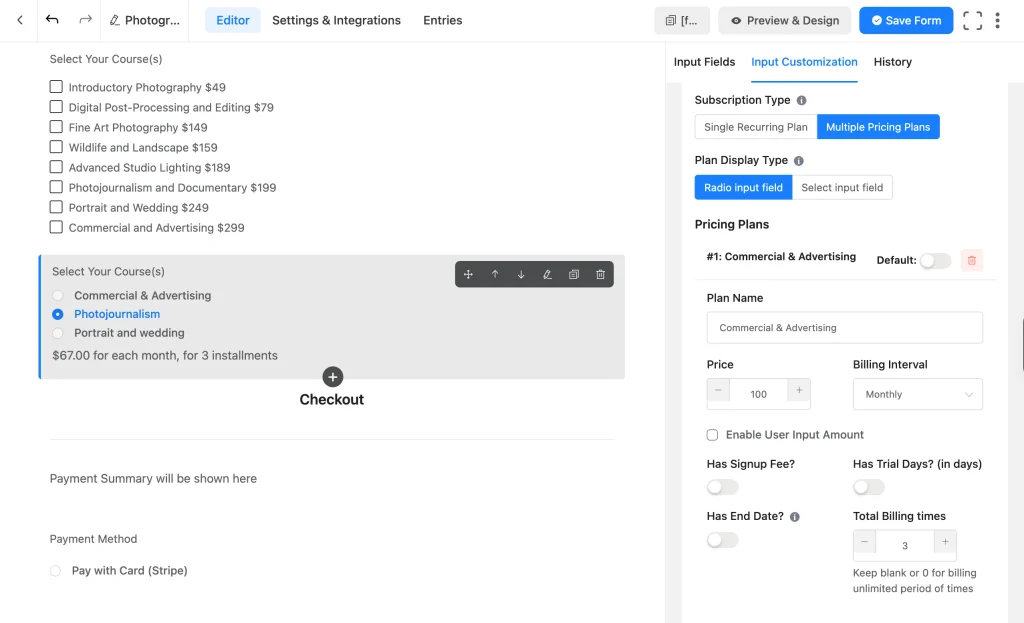Select the Select input field display type

click(842, 187)
